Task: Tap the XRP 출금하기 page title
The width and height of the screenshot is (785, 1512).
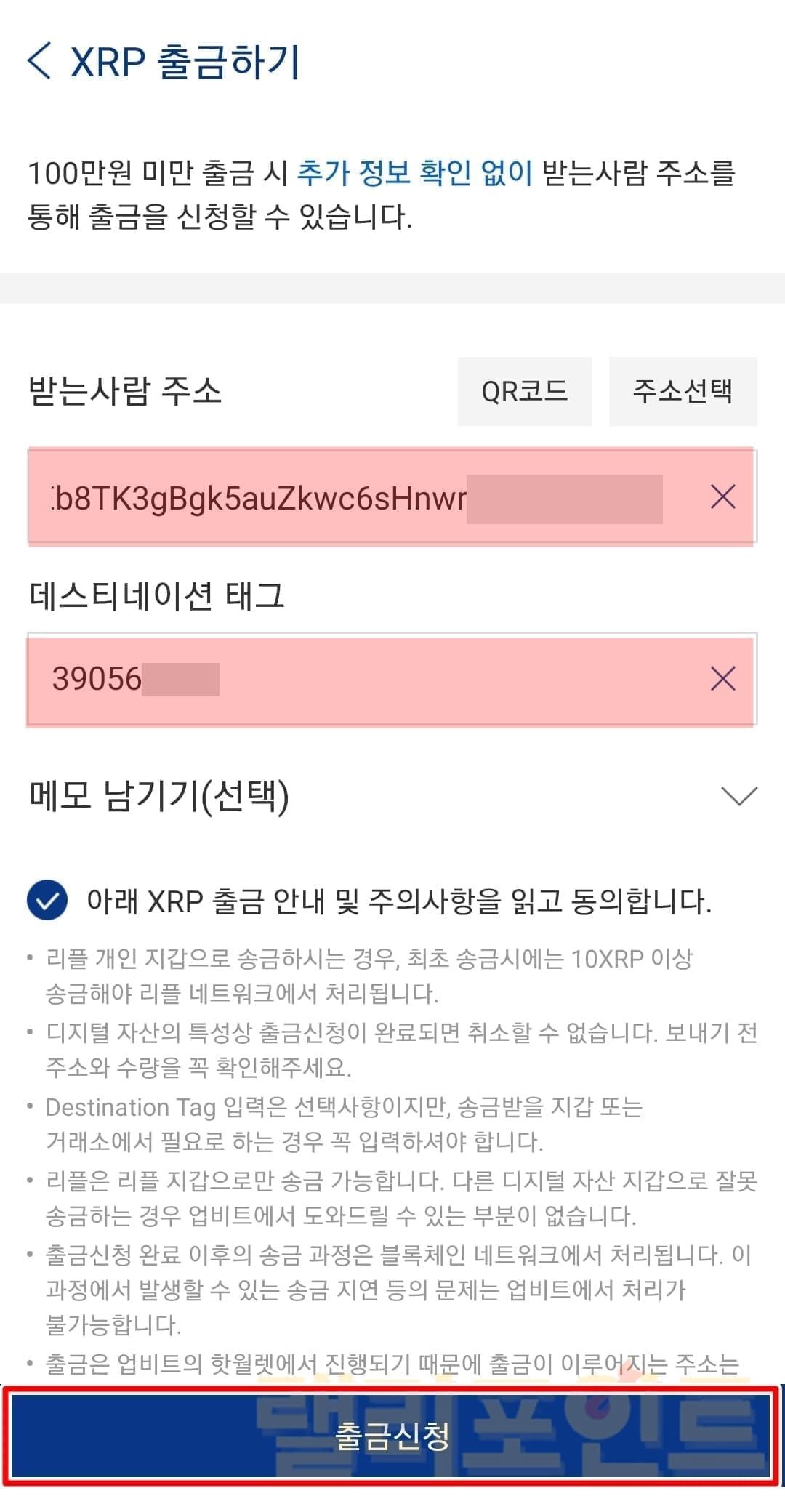Action: pos(185,62)
